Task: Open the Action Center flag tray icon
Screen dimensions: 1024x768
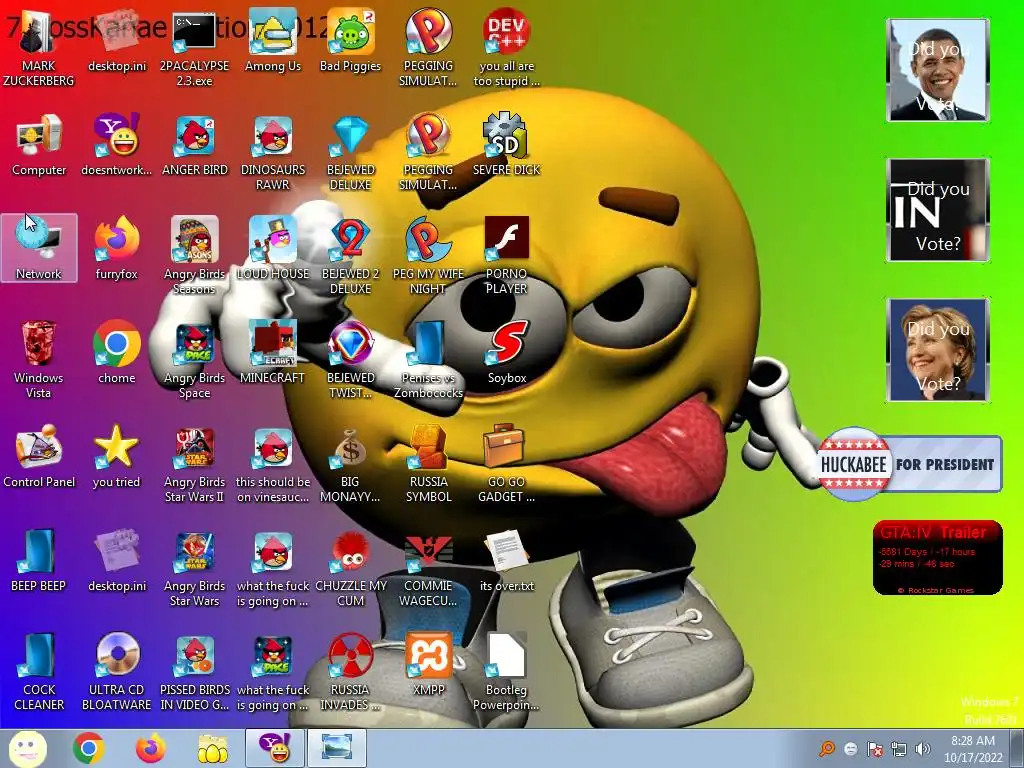Action: click(x=874, y=749)
